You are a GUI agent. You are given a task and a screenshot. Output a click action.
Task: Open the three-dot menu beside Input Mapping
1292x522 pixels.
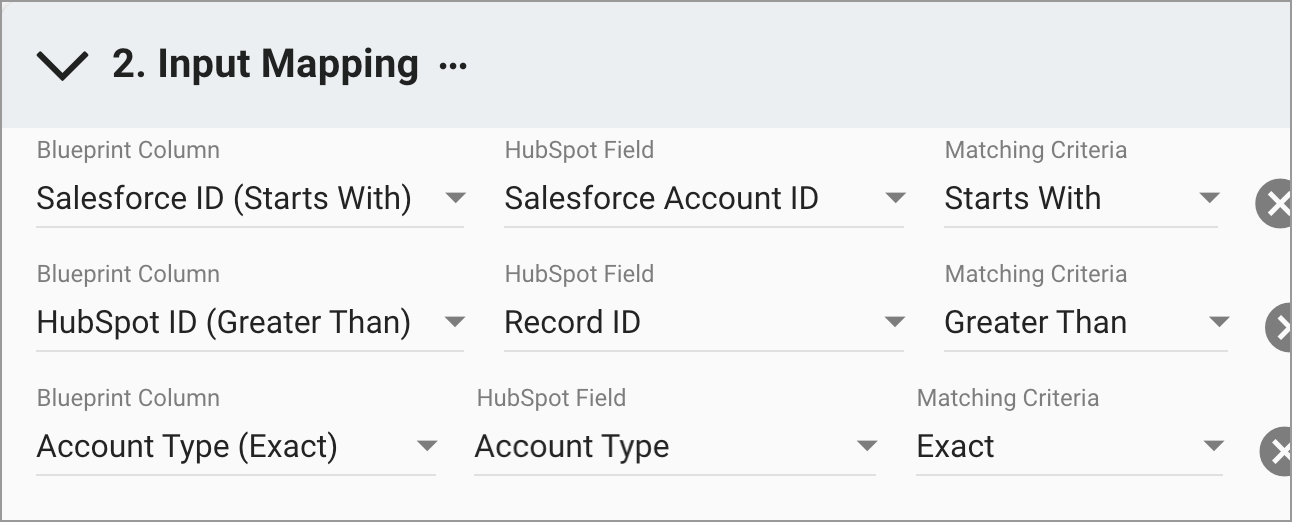(453, 67)
